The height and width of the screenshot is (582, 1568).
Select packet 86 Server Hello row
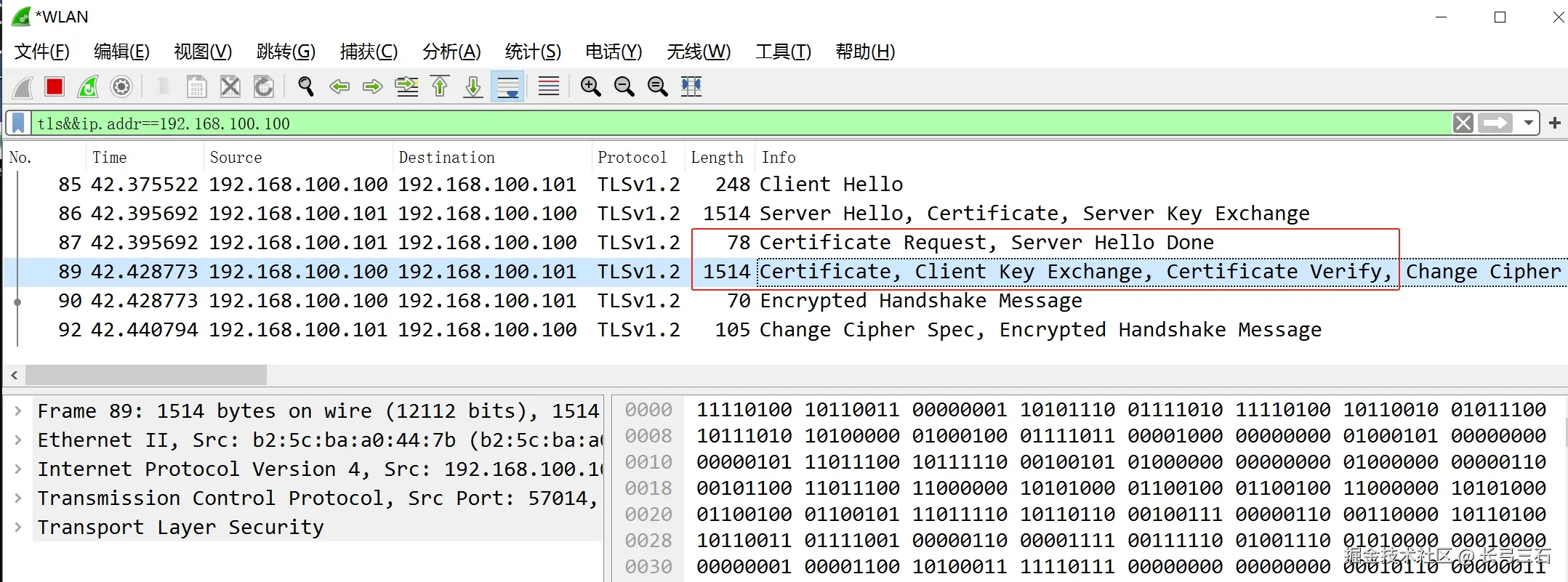point(785,214)
